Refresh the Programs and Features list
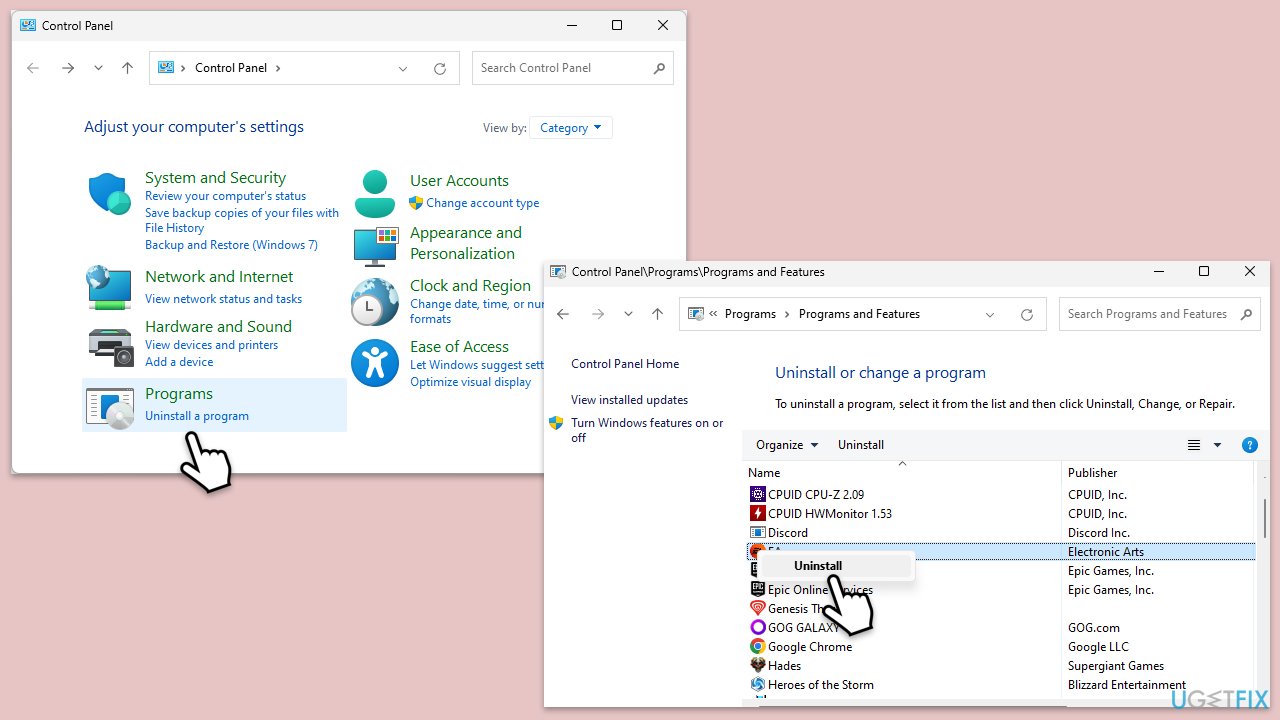This screenshot has width=1280, height=720. pos(1026,314)
